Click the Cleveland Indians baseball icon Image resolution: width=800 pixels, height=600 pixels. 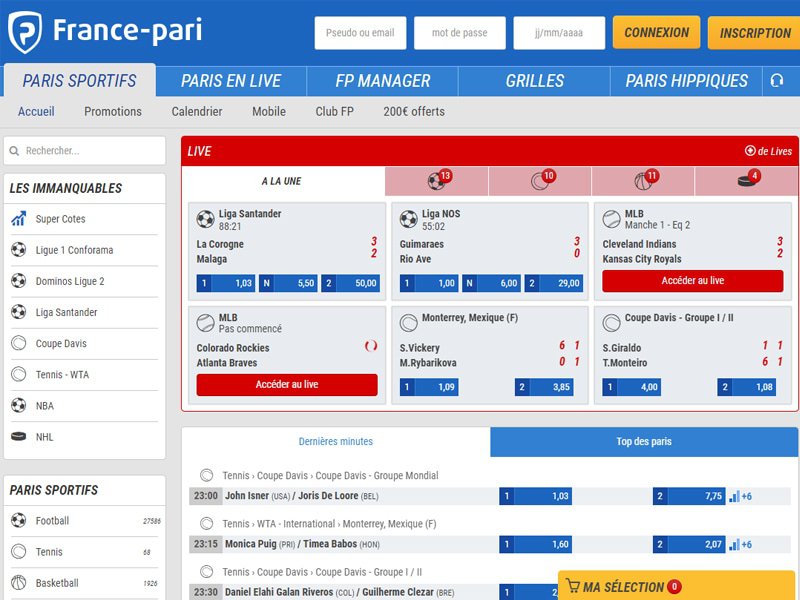coord(611,219)
